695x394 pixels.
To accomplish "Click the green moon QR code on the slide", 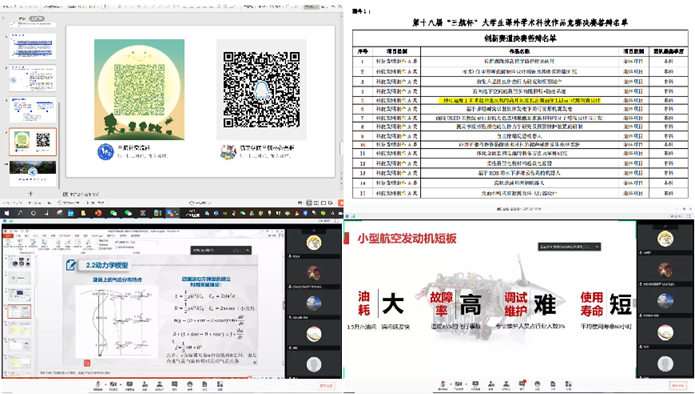I will coord(139,90).
